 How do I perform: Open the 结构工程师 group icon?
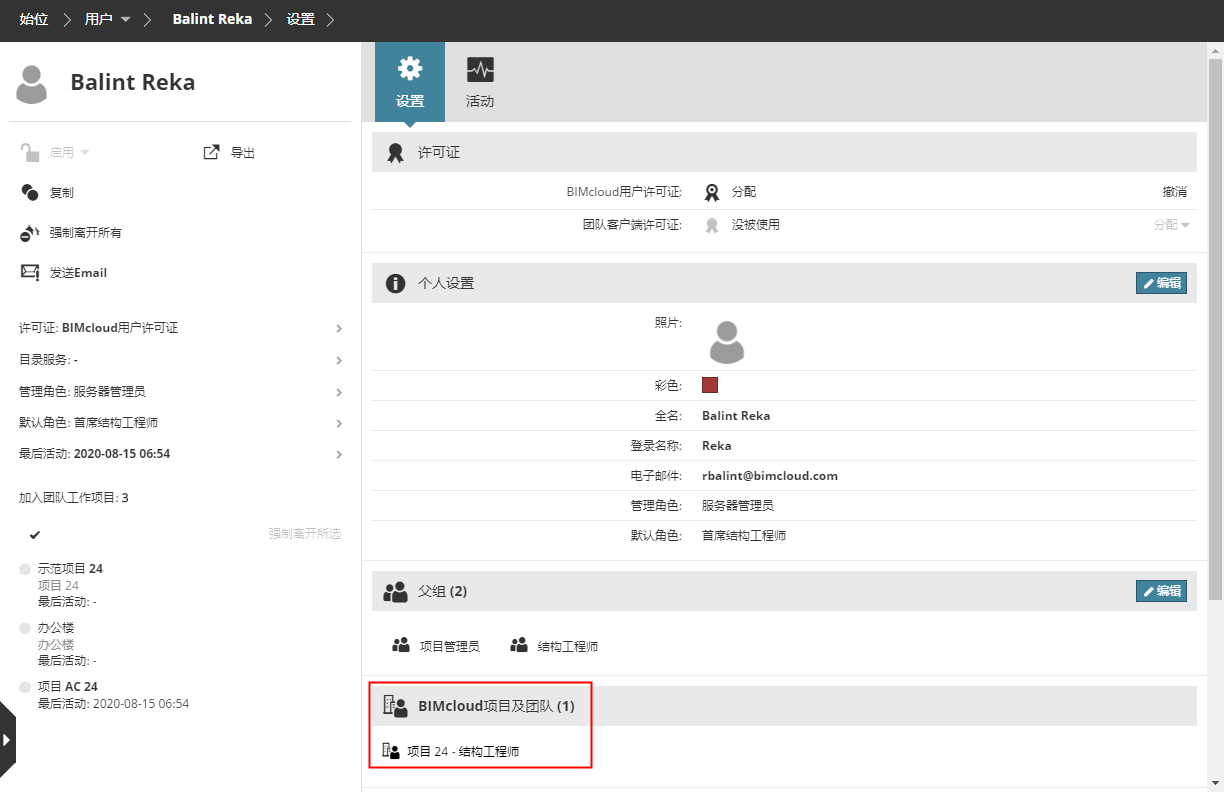(519, 645)
